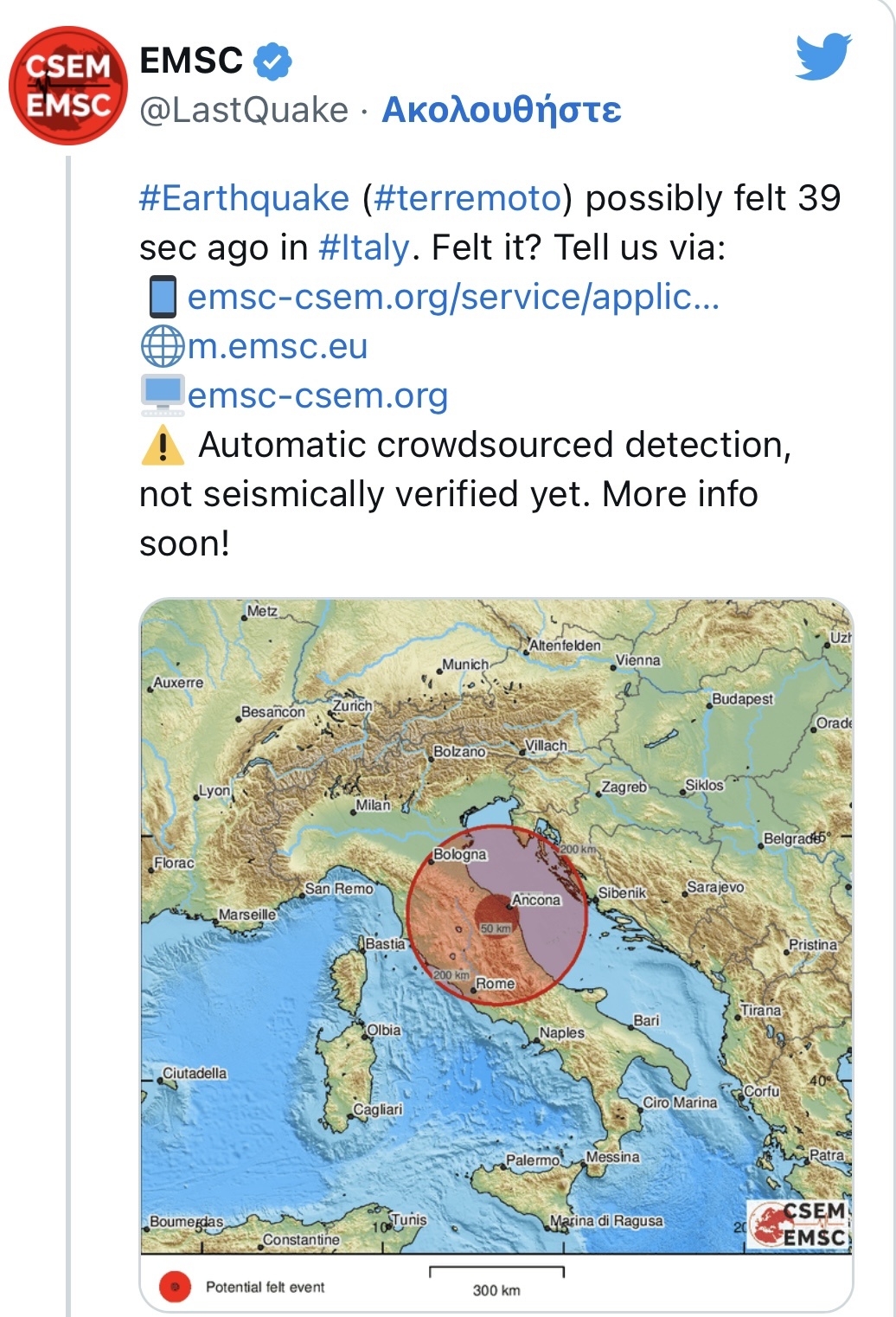Click the warning triangle emoji
This screenshot has width=896, height=1317.
click(163, 446)
